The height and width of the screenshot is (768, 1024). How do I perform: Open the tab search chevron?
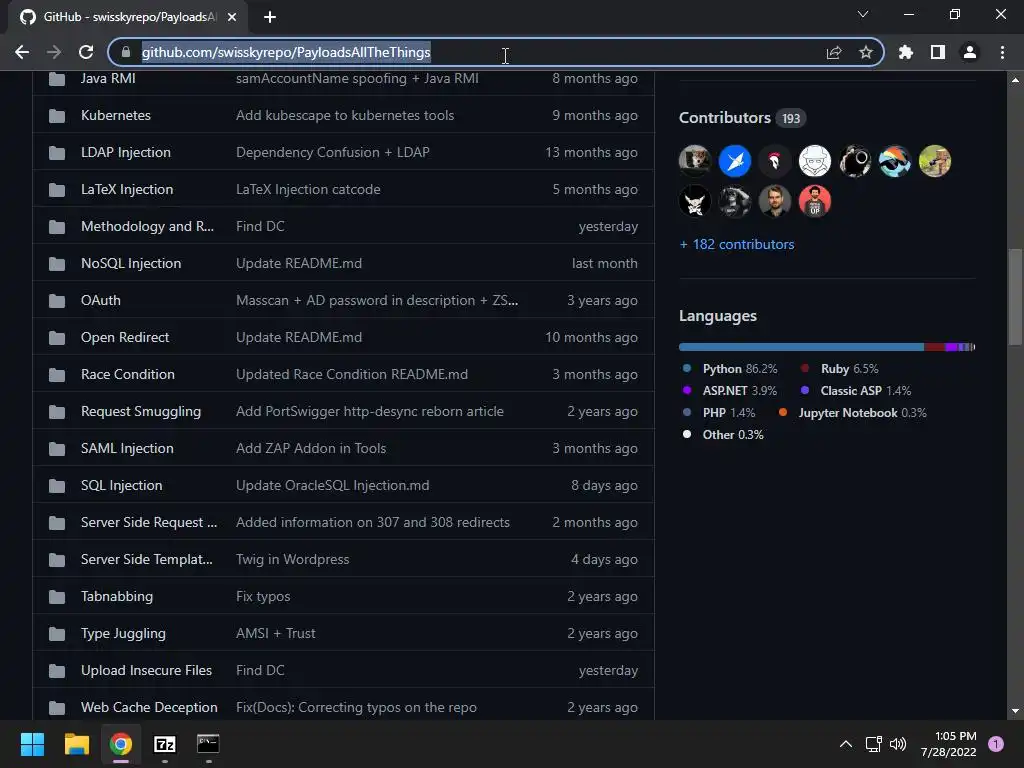tap(863, 14)
